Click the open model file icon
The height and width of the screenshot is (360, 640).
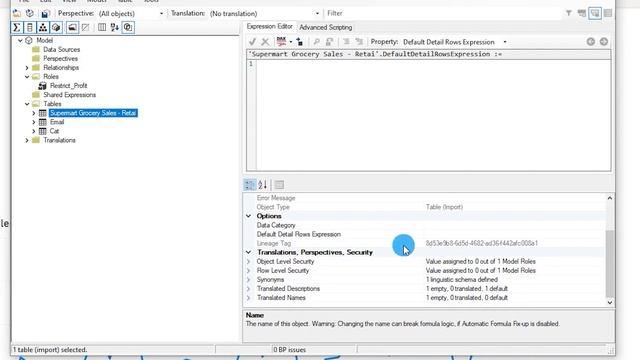tap(17, 13)
